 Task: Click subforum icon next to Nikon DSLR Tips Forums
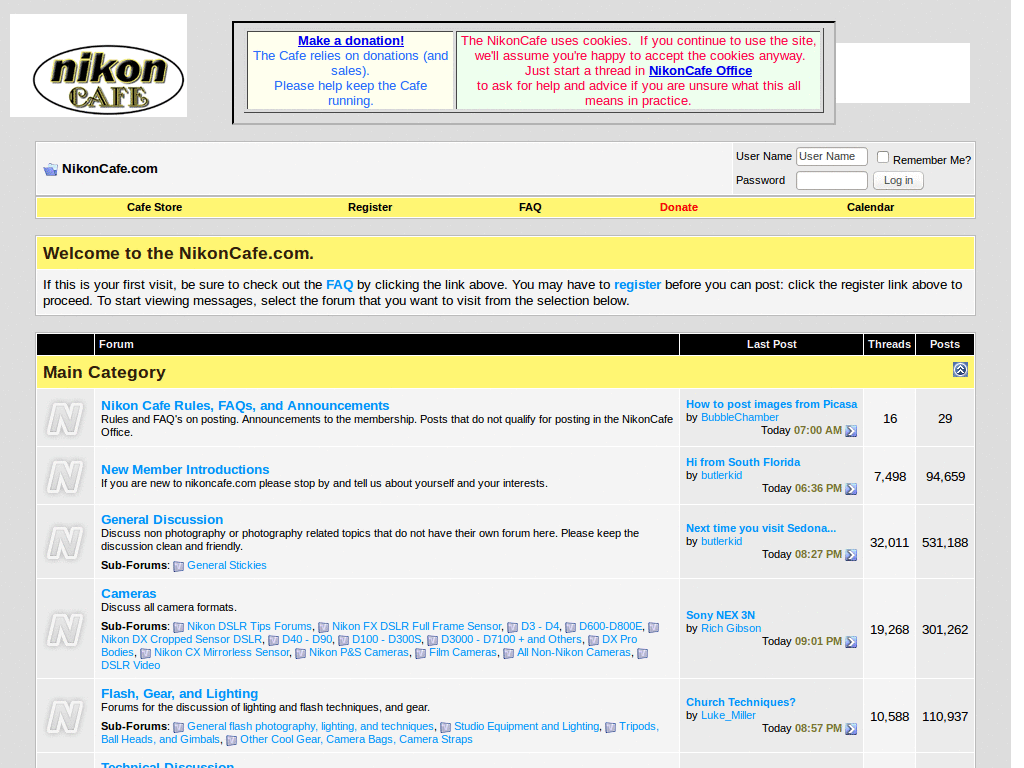[x=178, y=627]
